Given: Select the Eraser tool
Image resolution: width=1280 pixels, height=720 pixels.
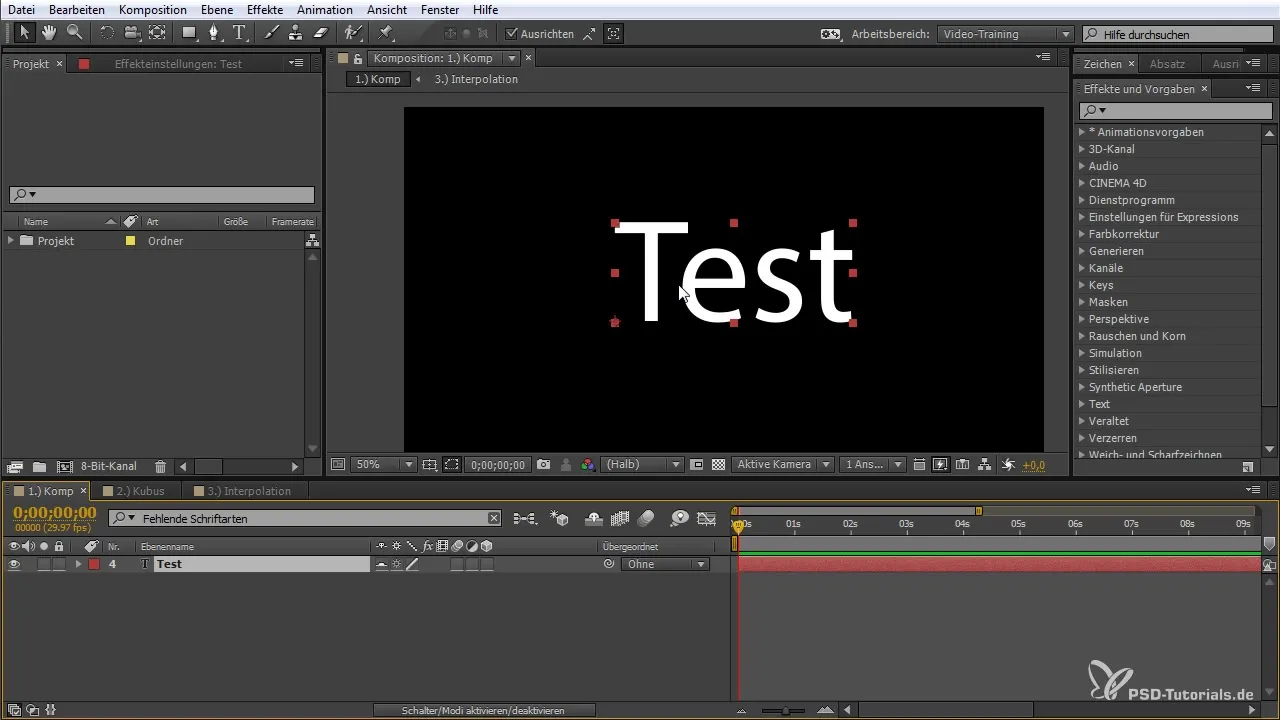Looking at the screenshot, I should [320, 33].
